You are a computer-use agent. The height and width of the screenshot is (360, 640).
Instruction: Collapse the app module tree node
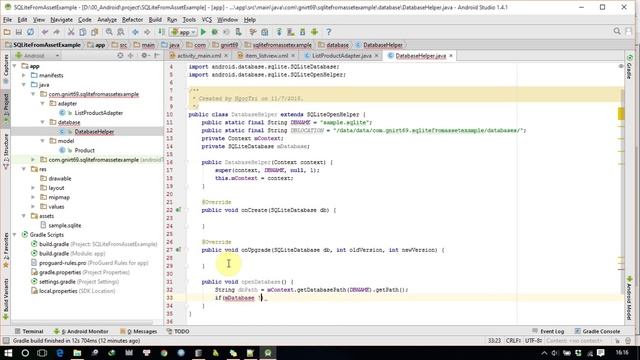15,66
